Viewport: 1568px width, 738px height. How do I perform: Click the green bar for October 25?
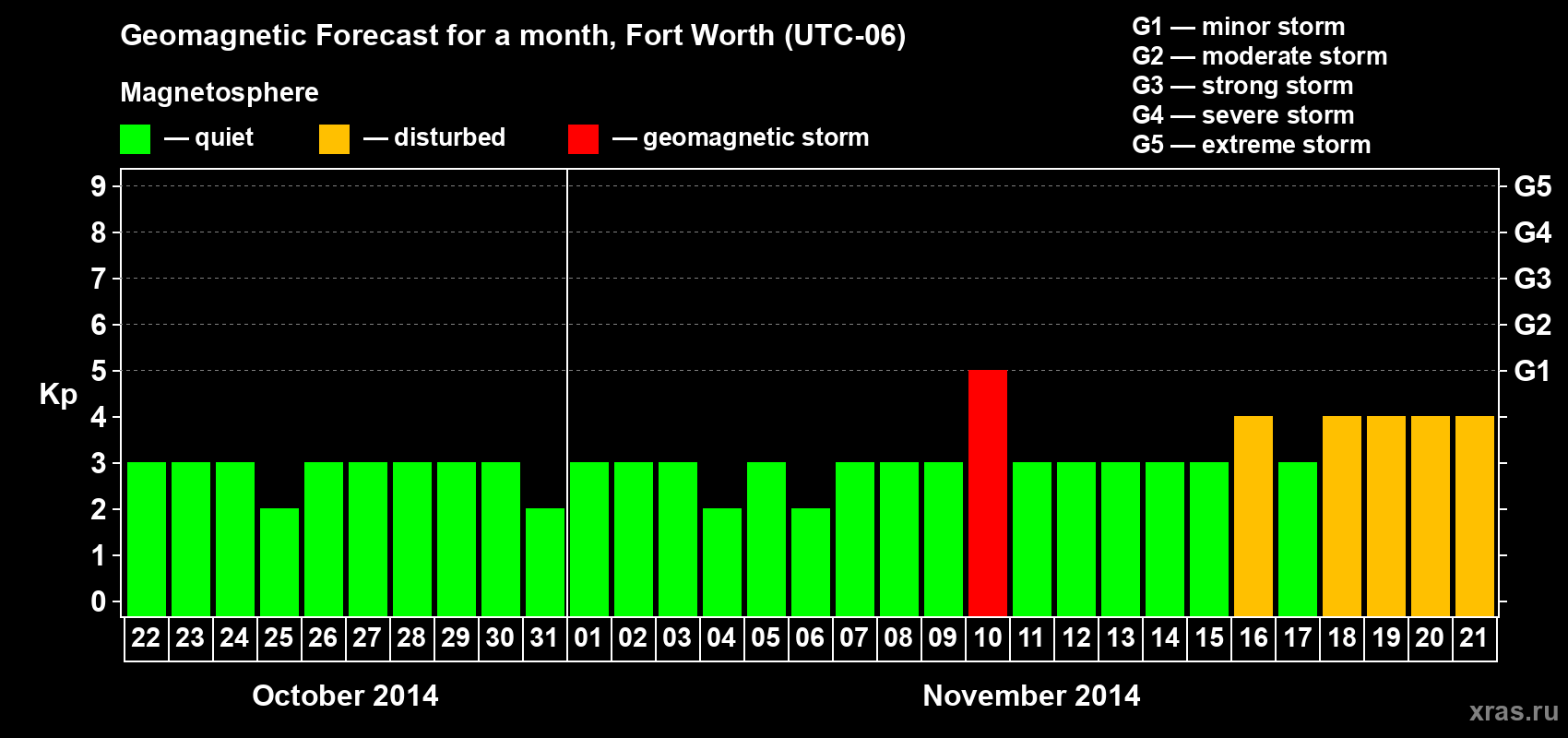pos(279,562)
